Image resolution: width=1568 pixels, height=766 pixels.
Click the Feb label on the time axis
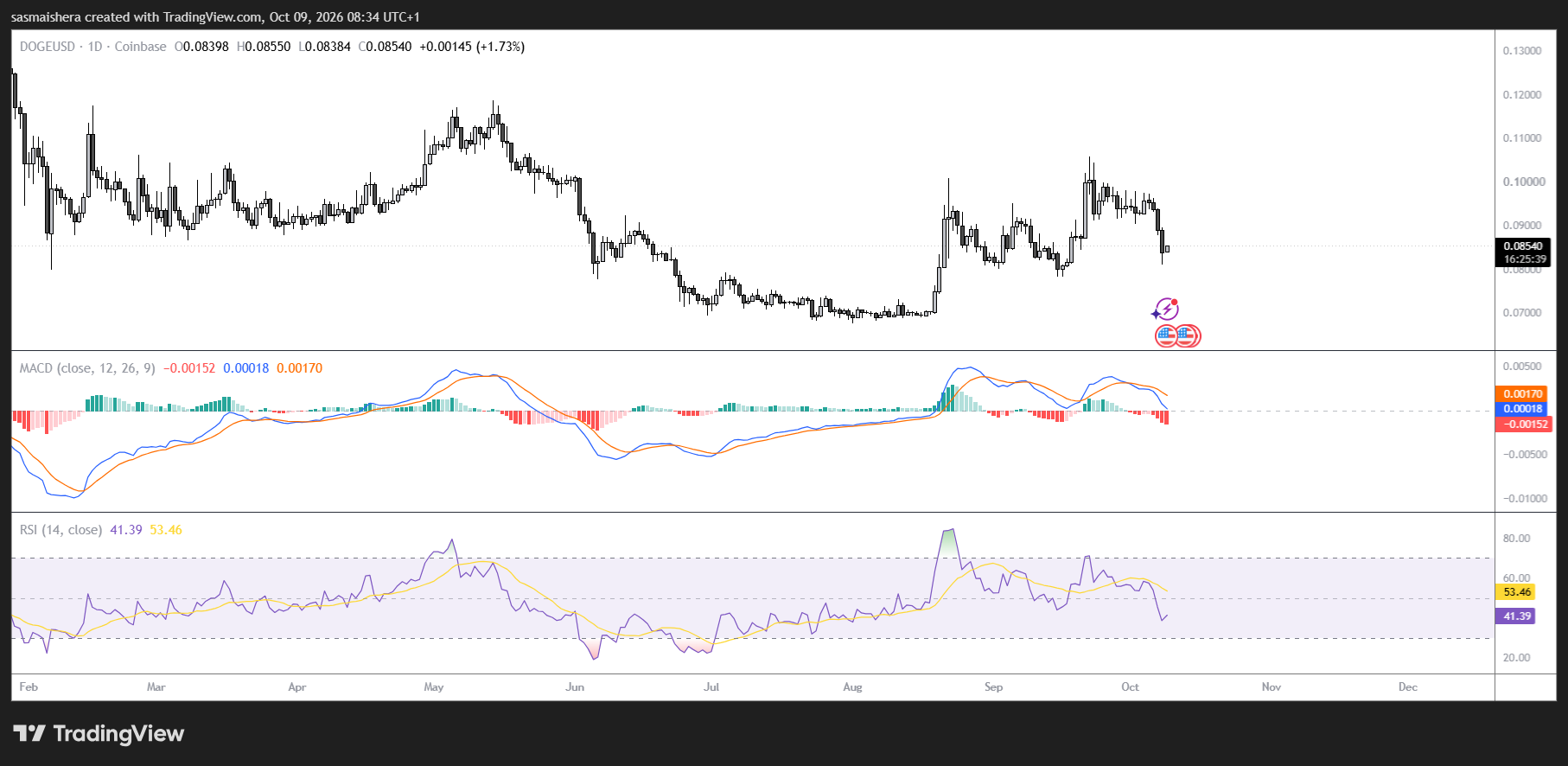point(29,687)
